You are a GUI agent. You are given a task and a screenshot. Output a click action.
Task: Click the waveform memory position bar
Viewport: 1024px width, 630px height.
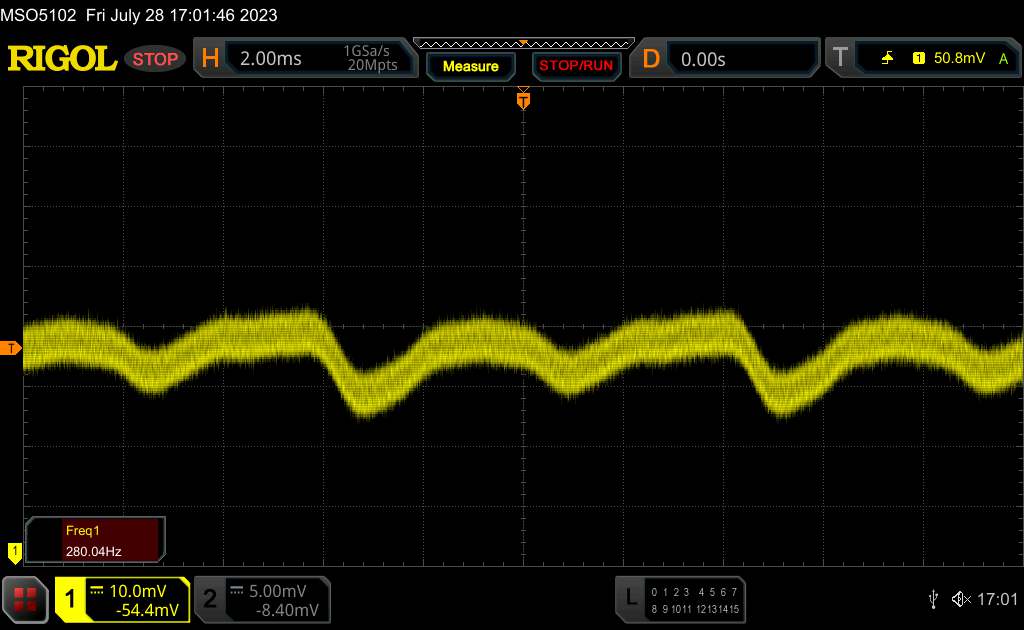(x=523, y=43)
